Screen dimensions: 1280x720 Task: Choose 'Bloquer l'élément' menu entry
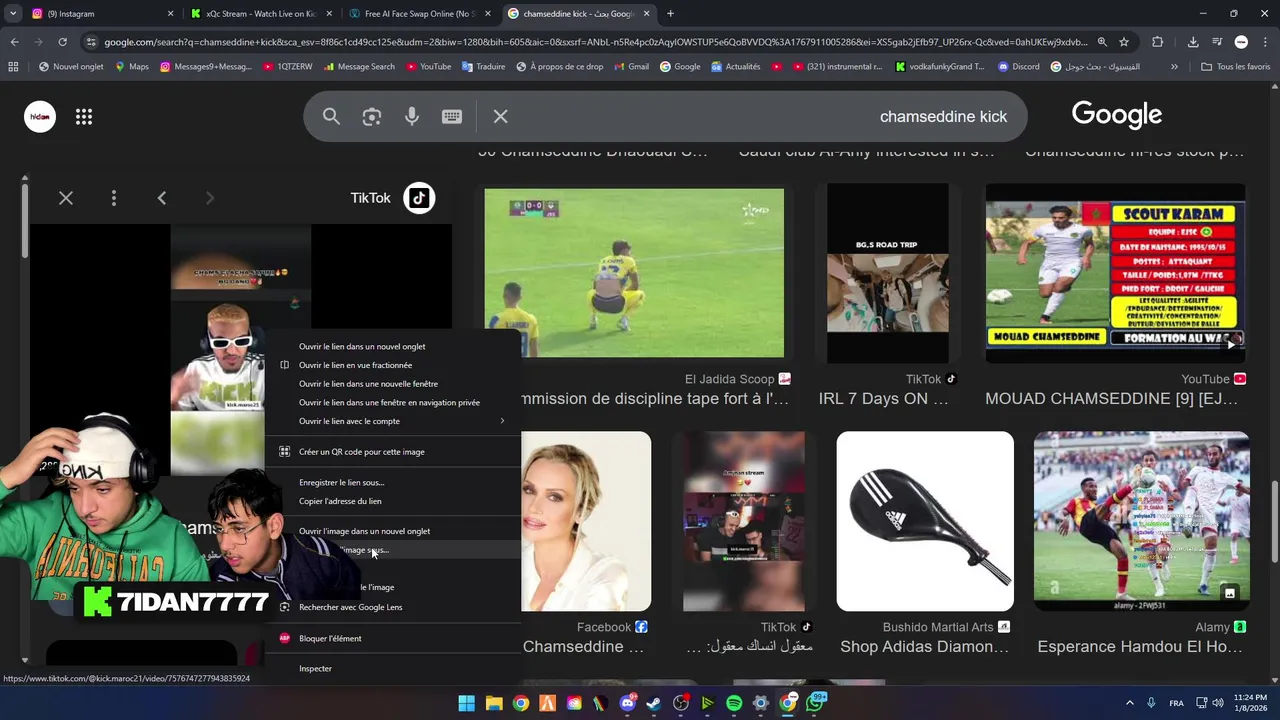pyautogui.click(x=392, y=638)
